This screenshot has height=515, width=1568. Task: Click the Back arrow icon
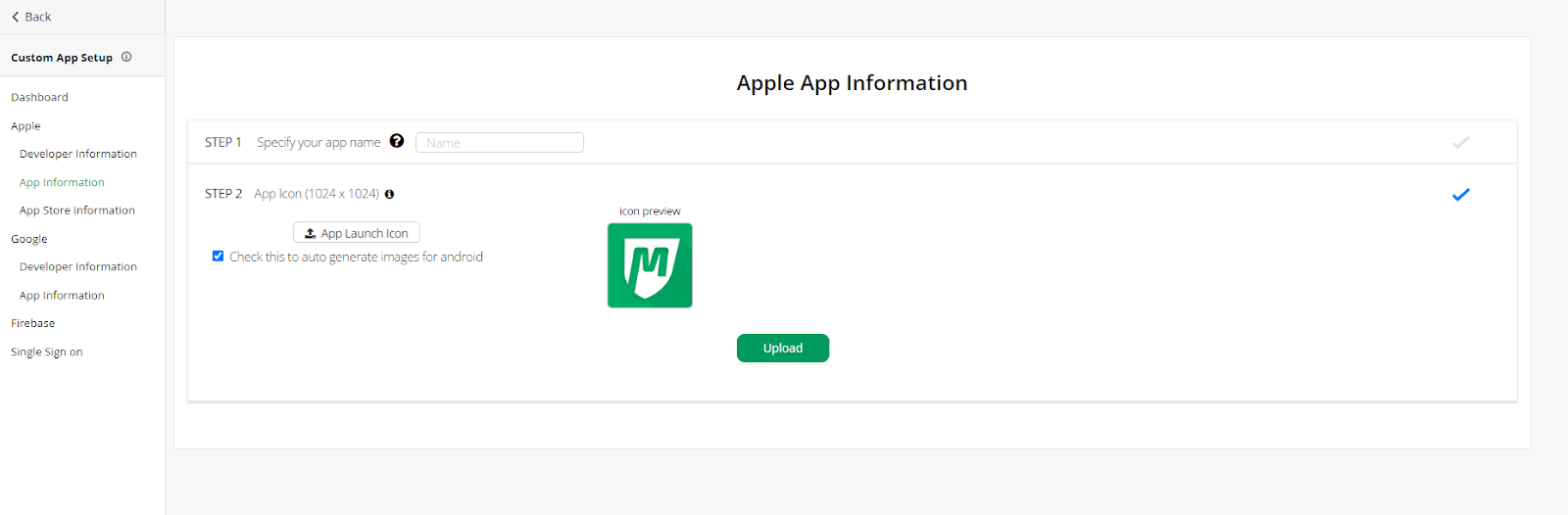point(16,17)
